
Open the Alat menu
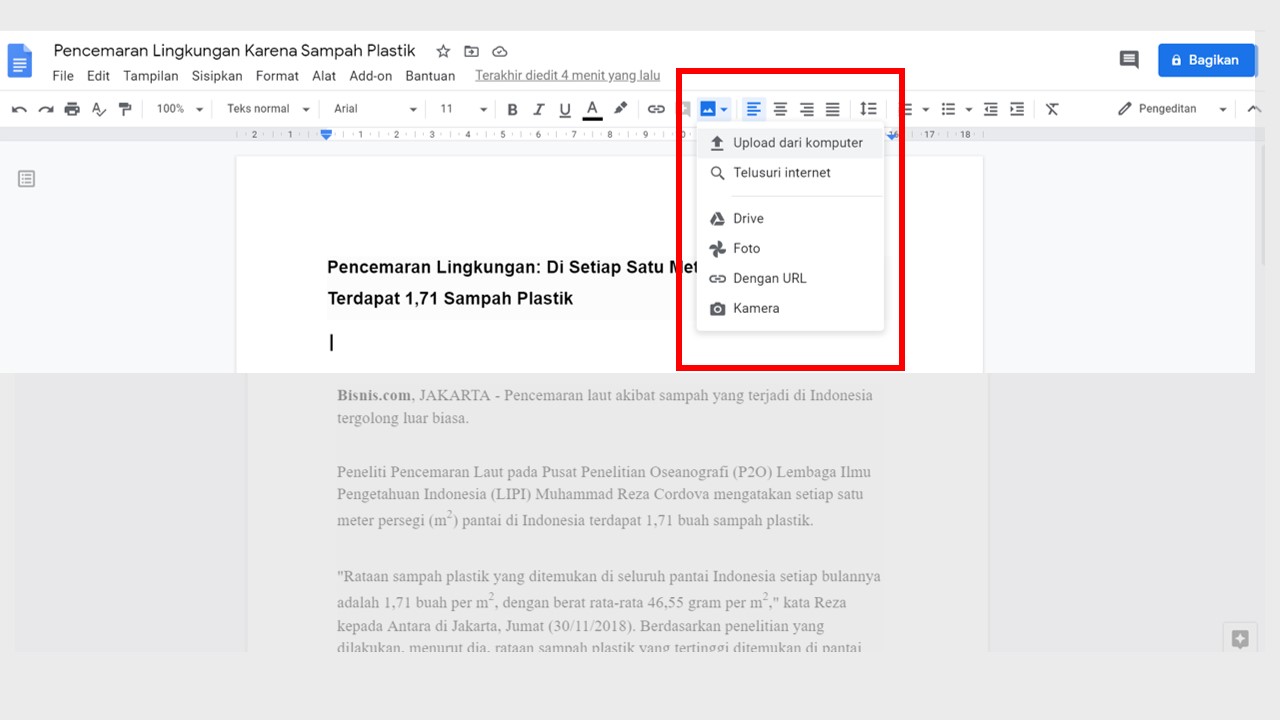(x=324, y=76)
